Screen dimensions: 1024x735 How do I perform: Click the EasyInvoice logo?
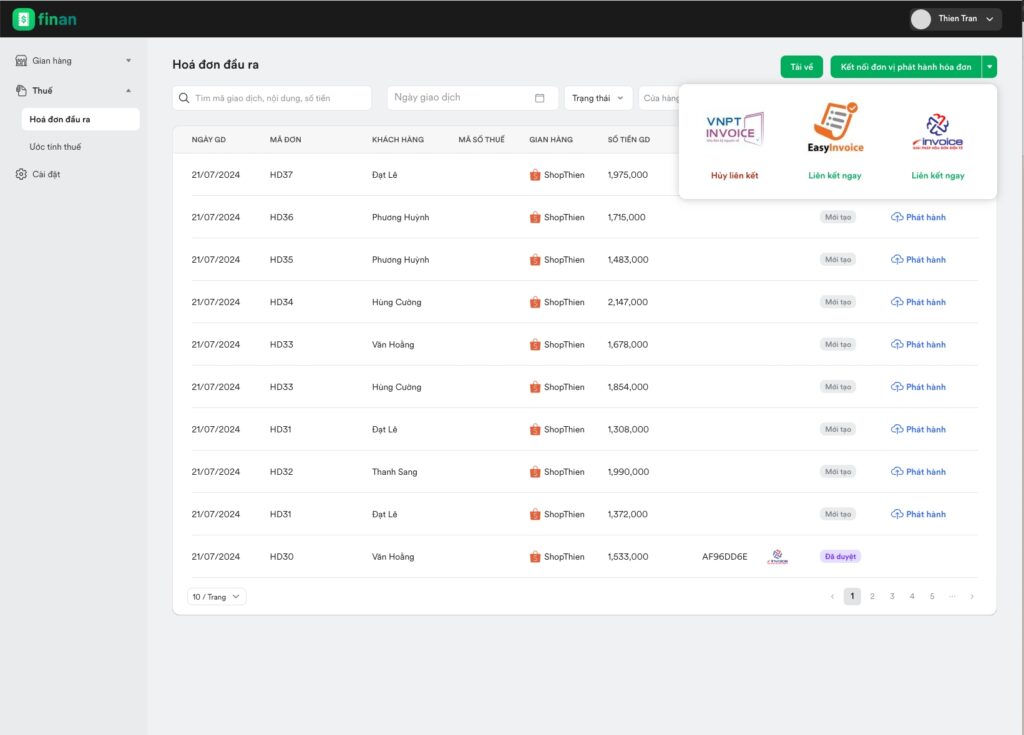click(x=835, y=127)
